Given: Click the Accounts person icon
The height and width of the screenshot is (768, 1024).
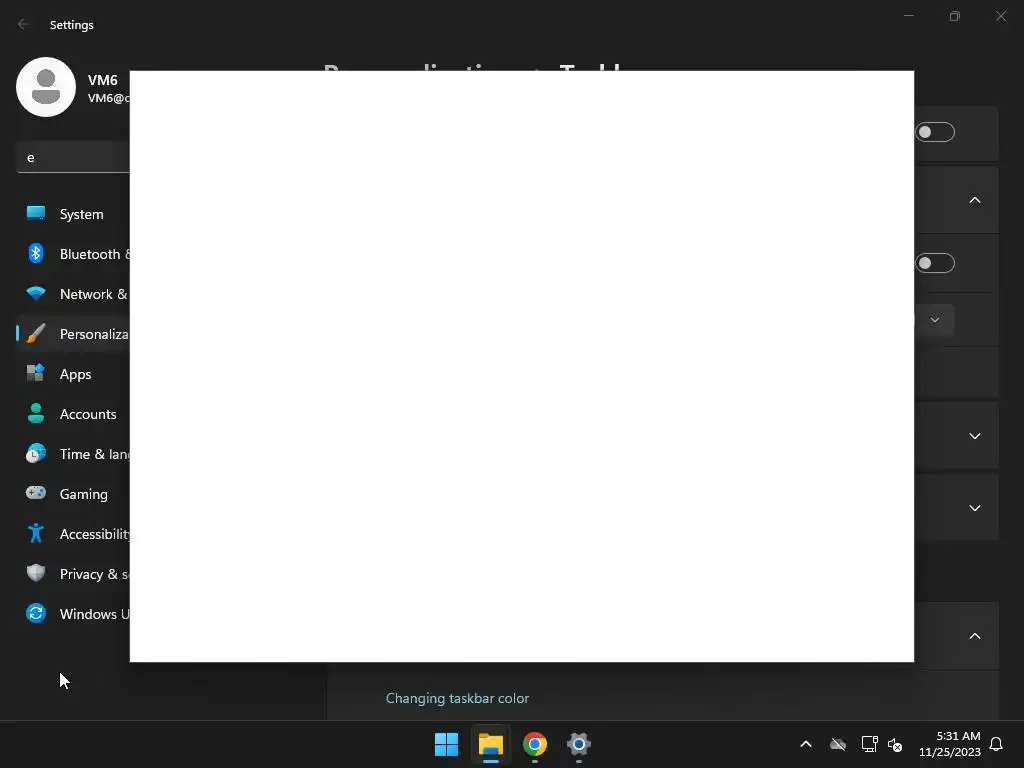Looking at the screenshot, I should click(36, 413).
